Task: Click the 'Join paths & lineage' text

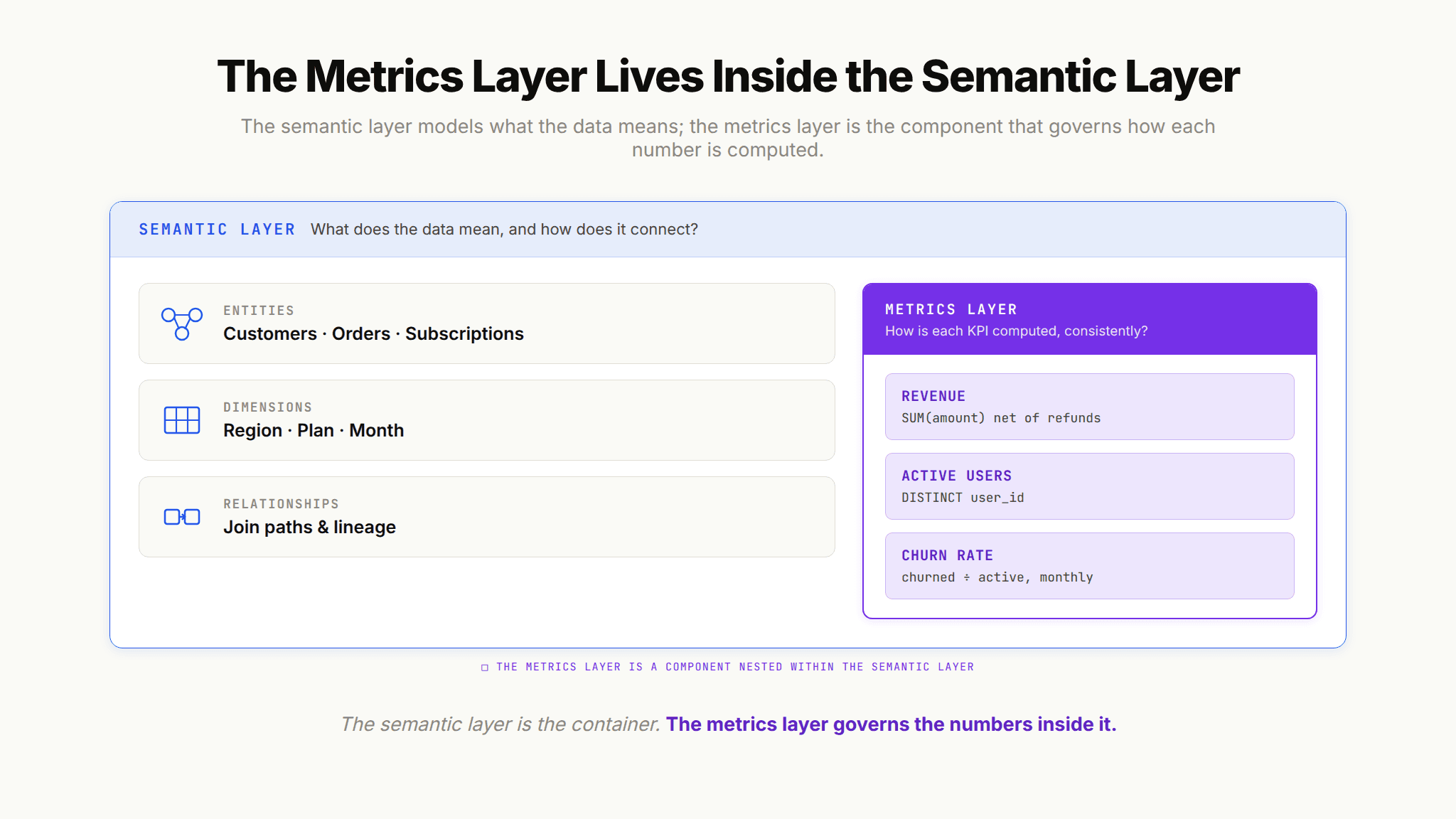Action: pos(309,527)
